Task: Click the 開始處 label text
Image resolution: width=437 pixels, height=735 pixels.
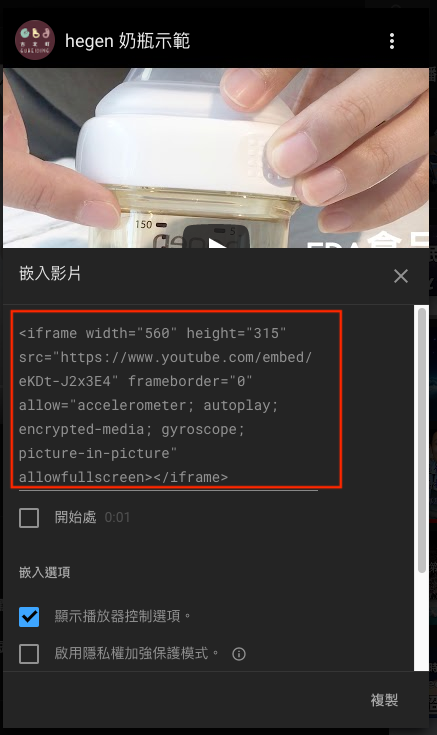Action: tap(75, 517)
